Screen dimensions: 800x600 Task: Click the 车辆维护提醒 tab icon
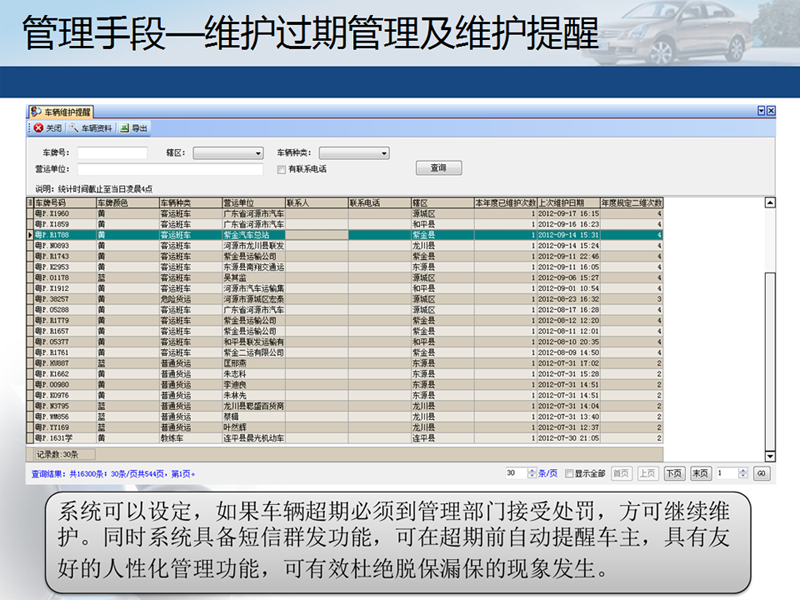pos(35,111)
